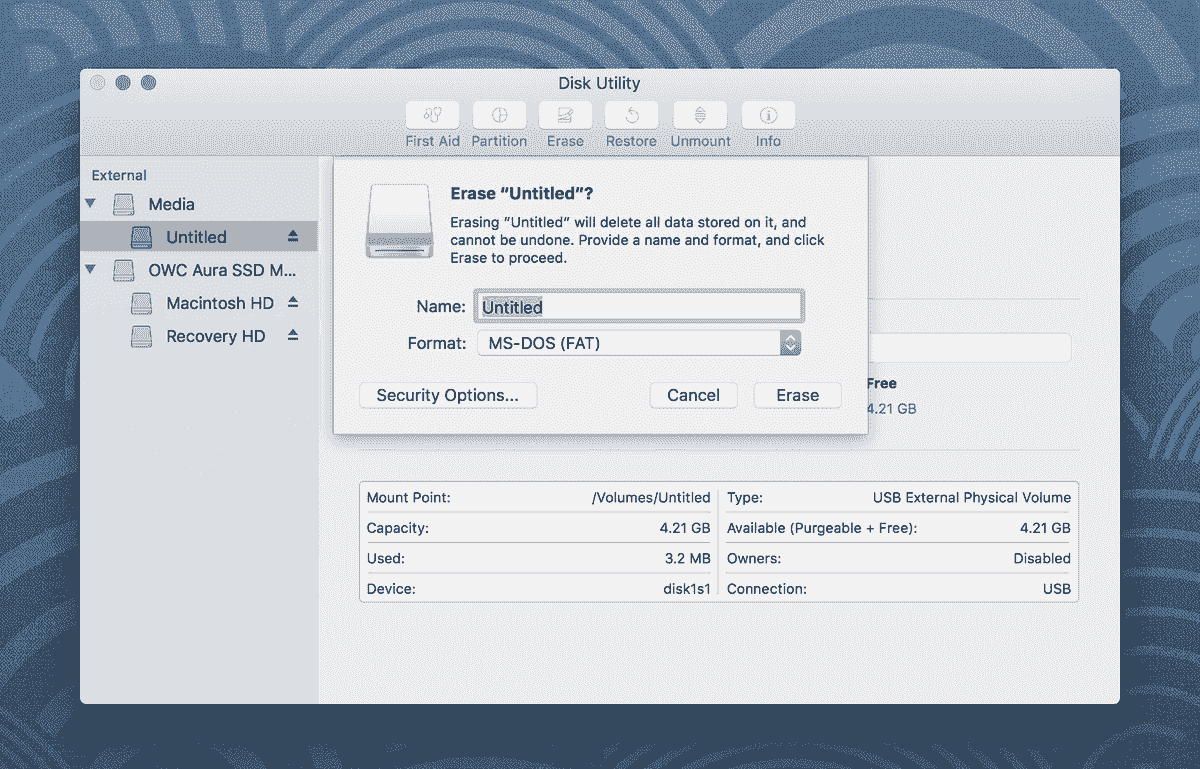The image size is (1200, 769).
Task: Eject Recovery HD from the sidebar
Action: 293,336
